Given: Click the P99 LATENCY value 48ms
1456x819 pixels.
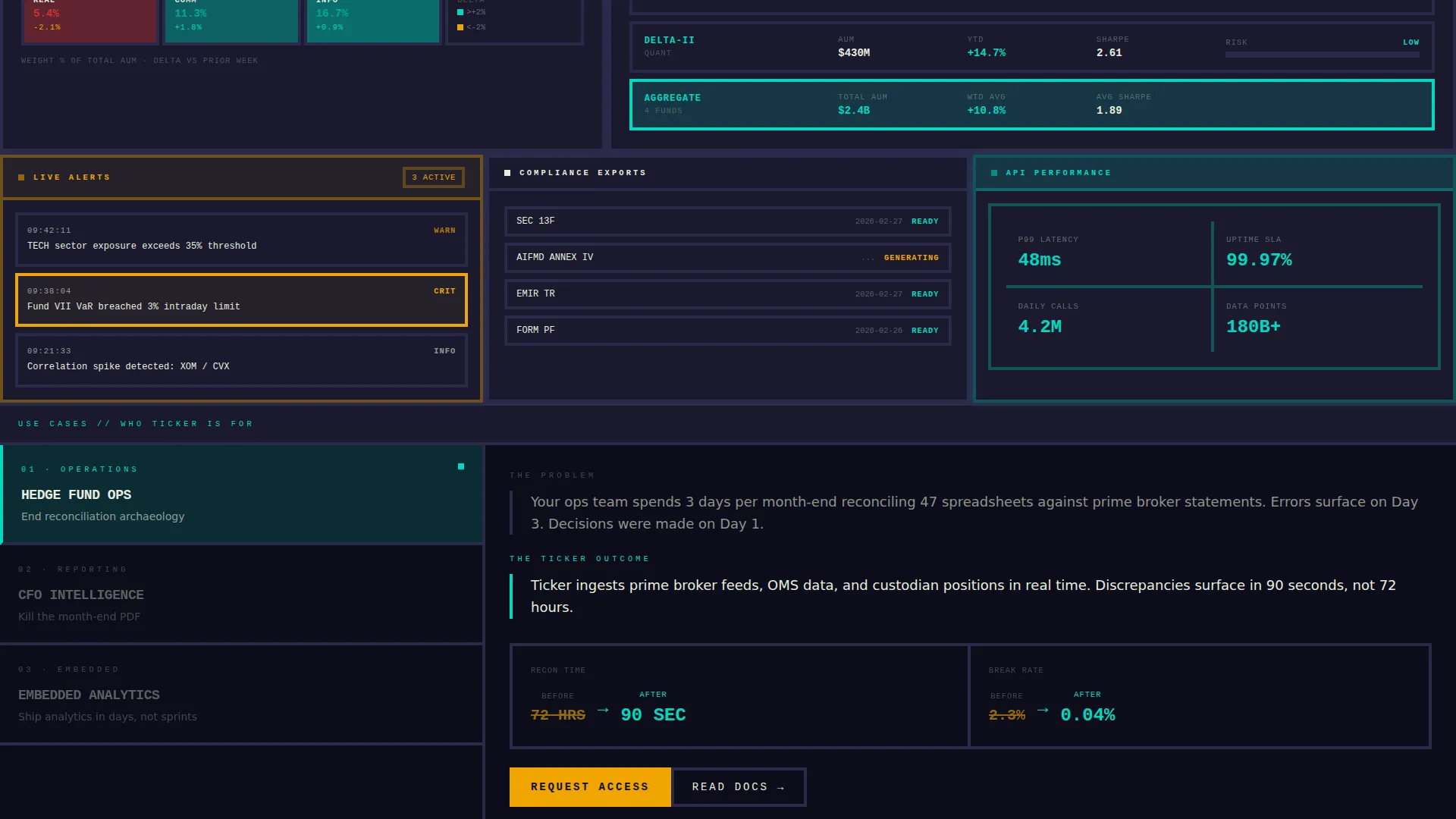Looking at the screenshot, I should [x=1039, y=260].
